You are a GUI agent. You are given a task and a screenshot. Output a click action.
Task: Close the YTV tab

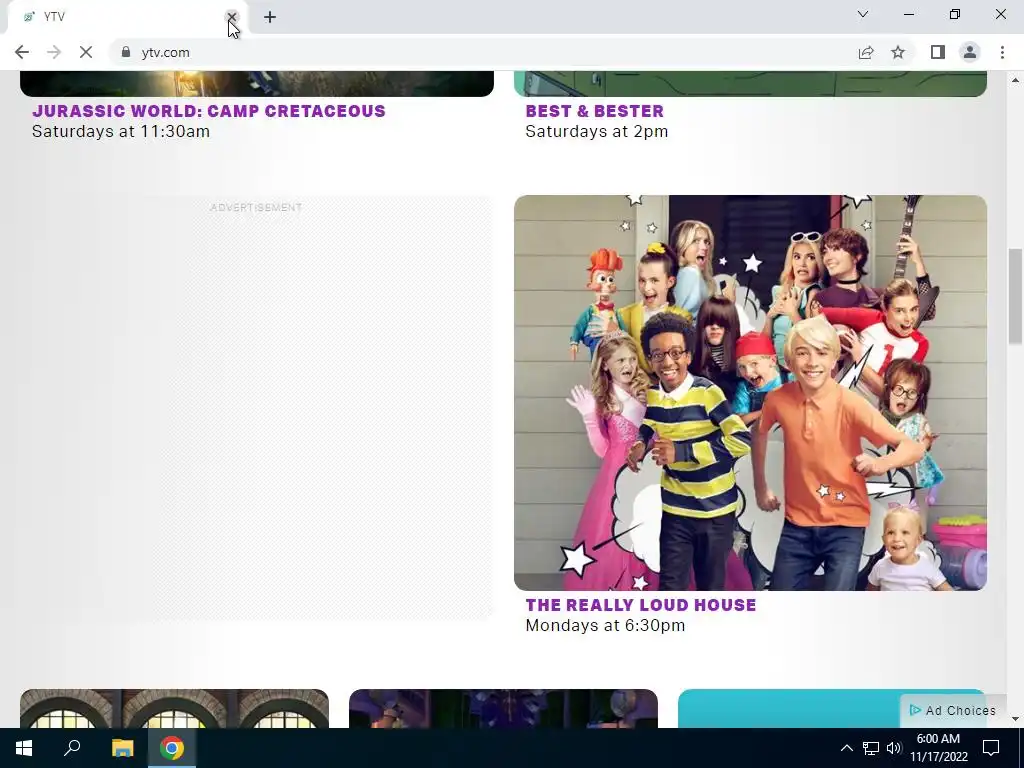[x=231, y=17]
